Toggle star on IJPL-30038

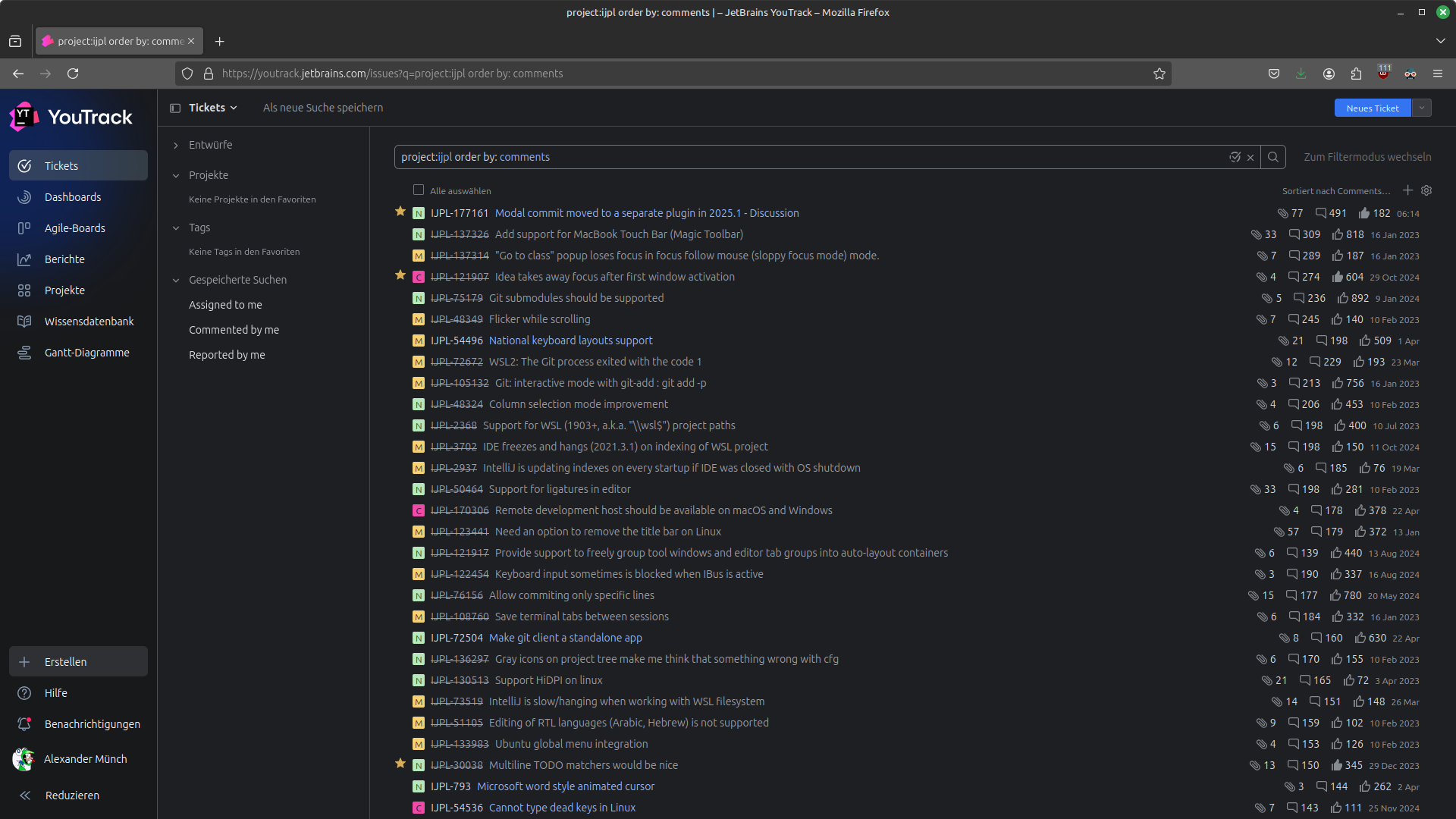(400, 764)
